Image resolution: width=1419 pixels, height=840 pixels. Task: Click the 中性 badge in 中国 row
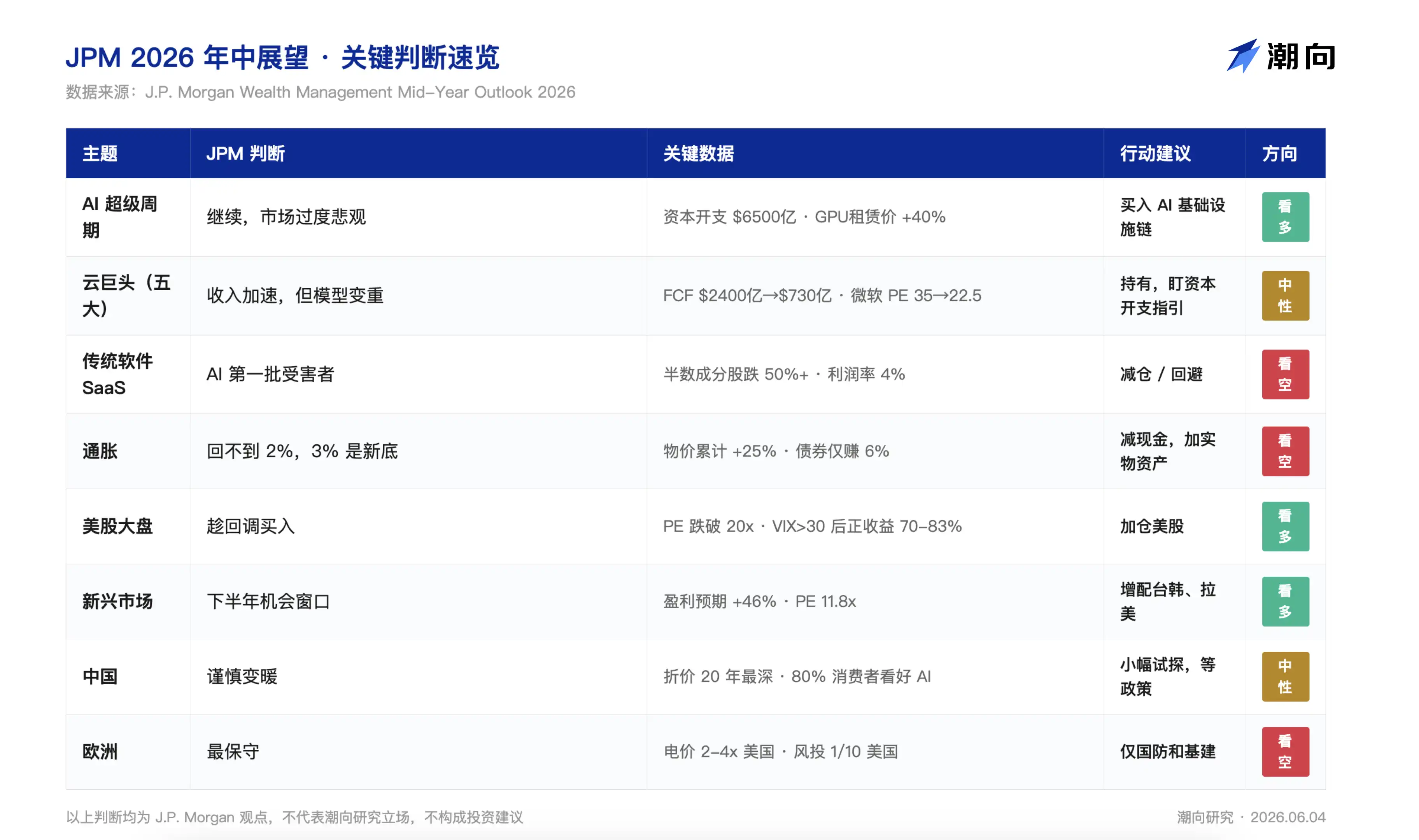tap(1285, 676)
